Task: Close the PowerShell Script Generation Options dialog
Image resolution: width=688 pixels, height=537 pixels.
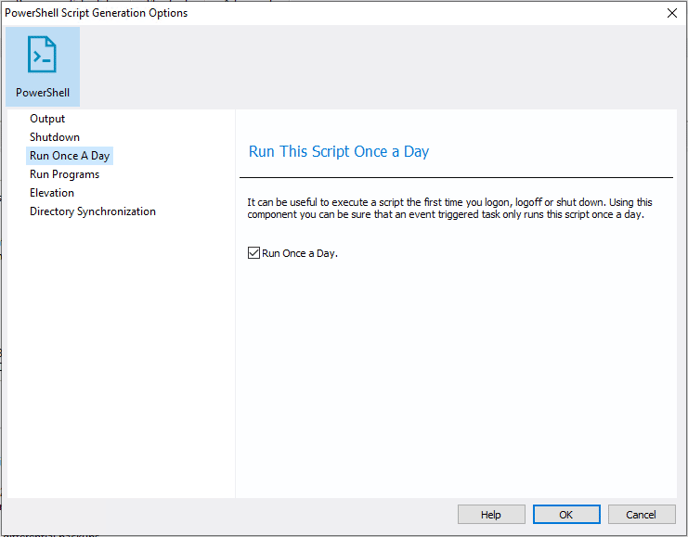Action: coord(672,13)
